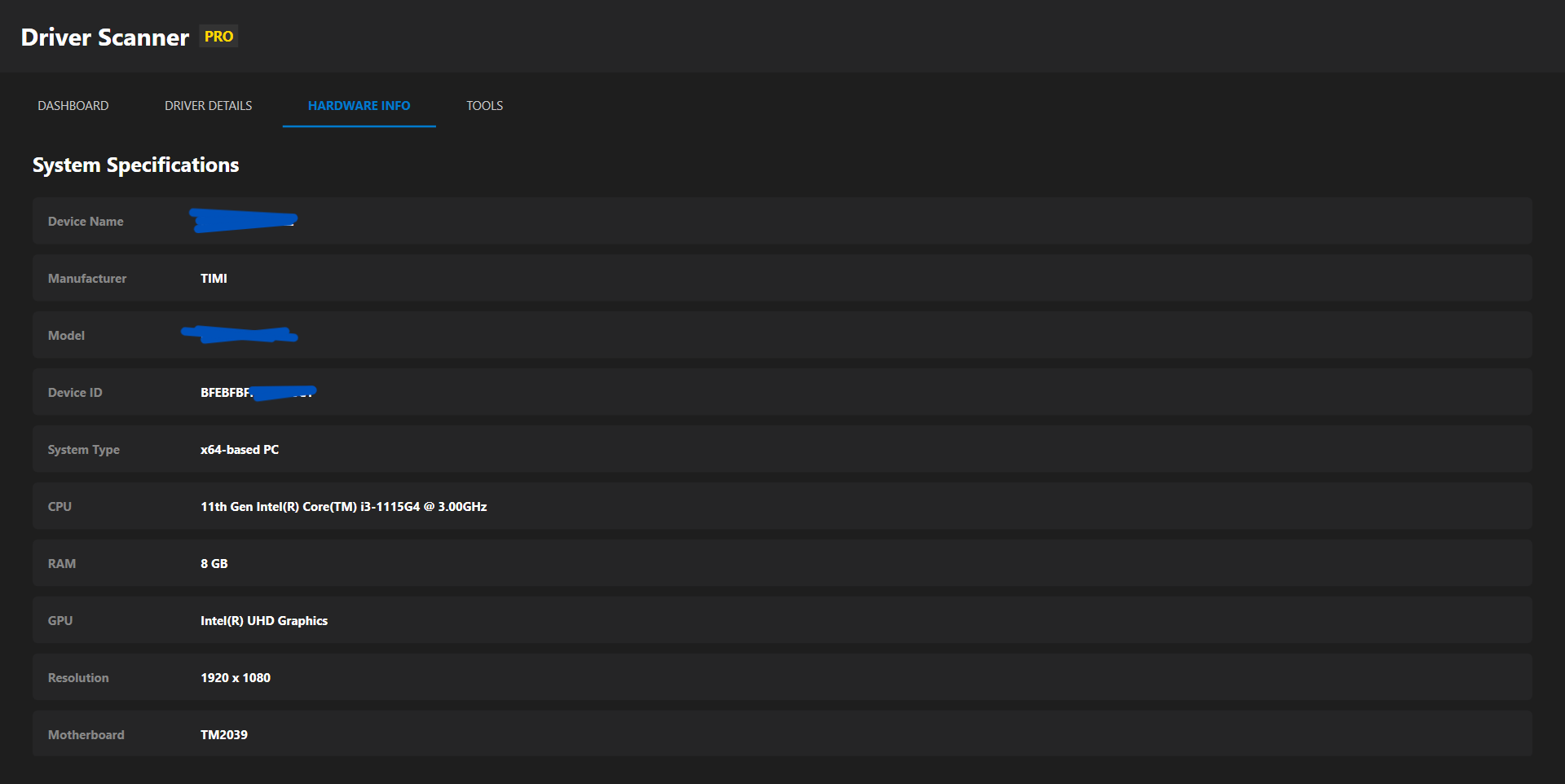Click the Driver Scanner title
The image size is (1565, 784).
click(x=104, y=37)
